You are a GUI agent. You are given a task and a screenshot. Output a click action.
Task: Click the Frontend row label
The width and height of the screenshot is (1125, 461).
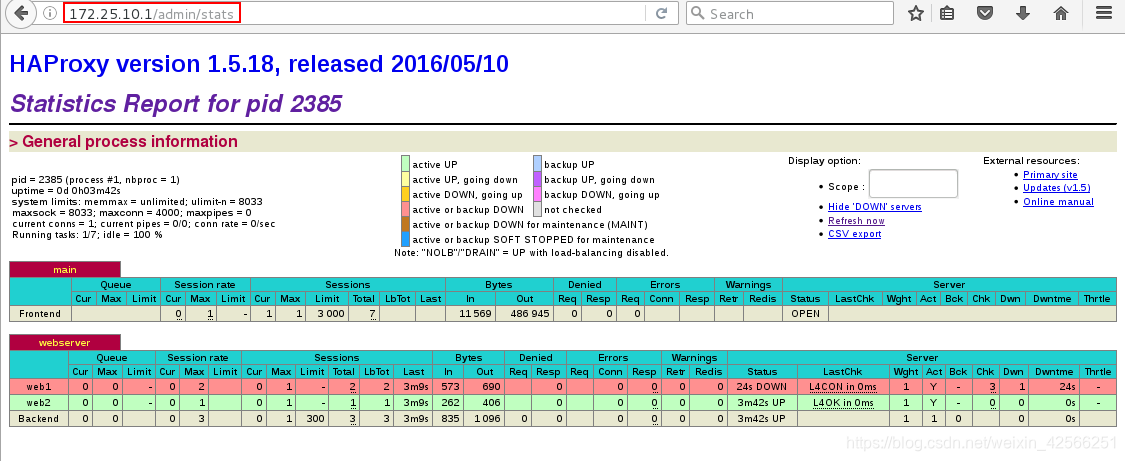40,313
